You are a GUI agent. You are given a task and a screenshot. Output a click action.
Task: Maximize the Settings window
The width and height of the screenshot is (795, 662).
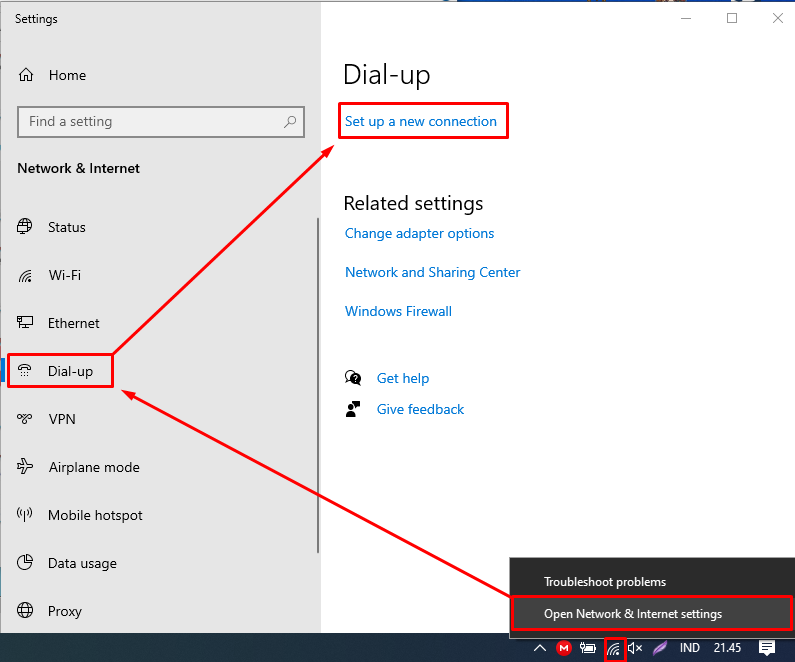tap(732, 18)
